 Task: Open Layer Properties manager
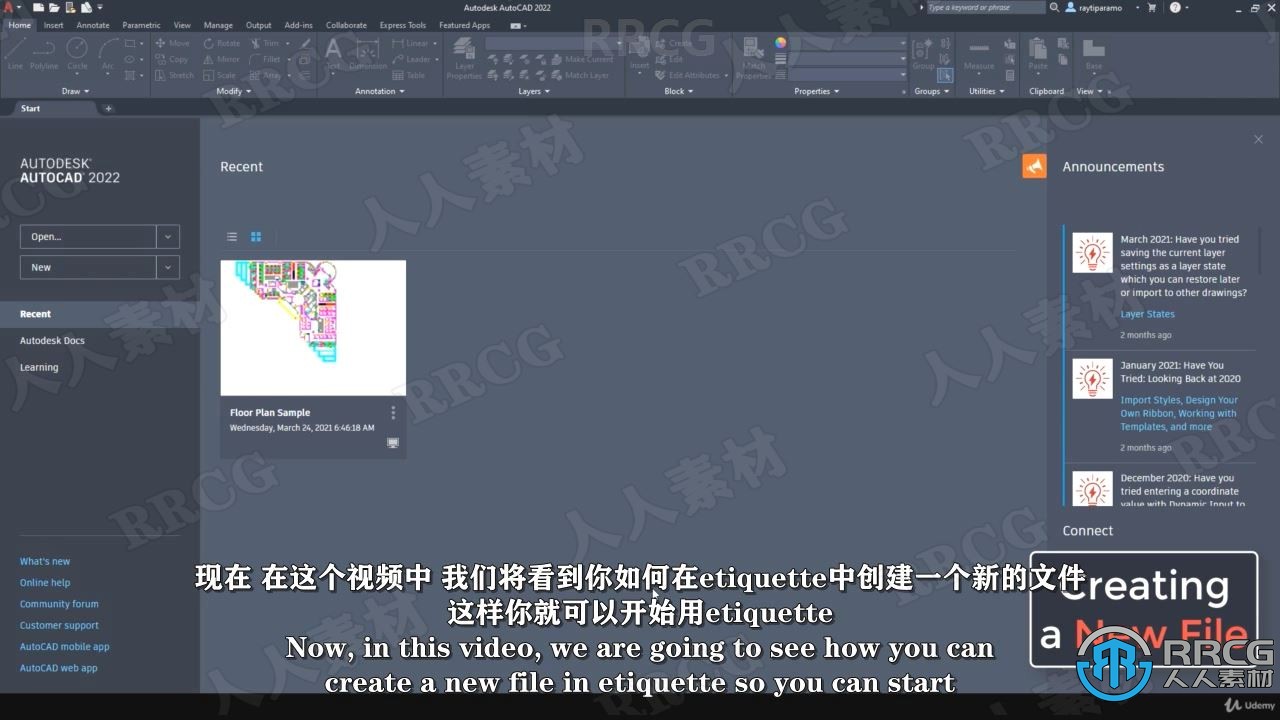click(x=464, y=58)
